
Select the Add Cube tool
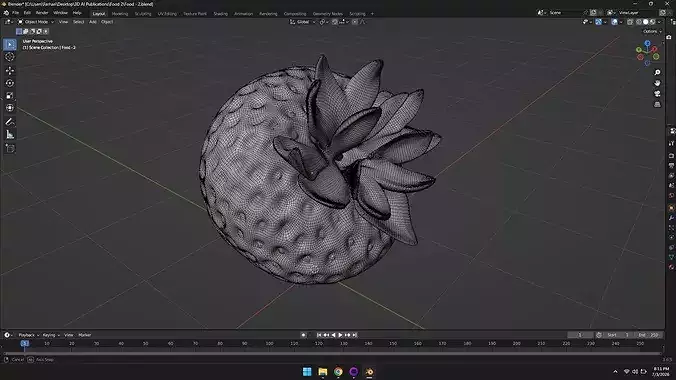pos(10,148)
